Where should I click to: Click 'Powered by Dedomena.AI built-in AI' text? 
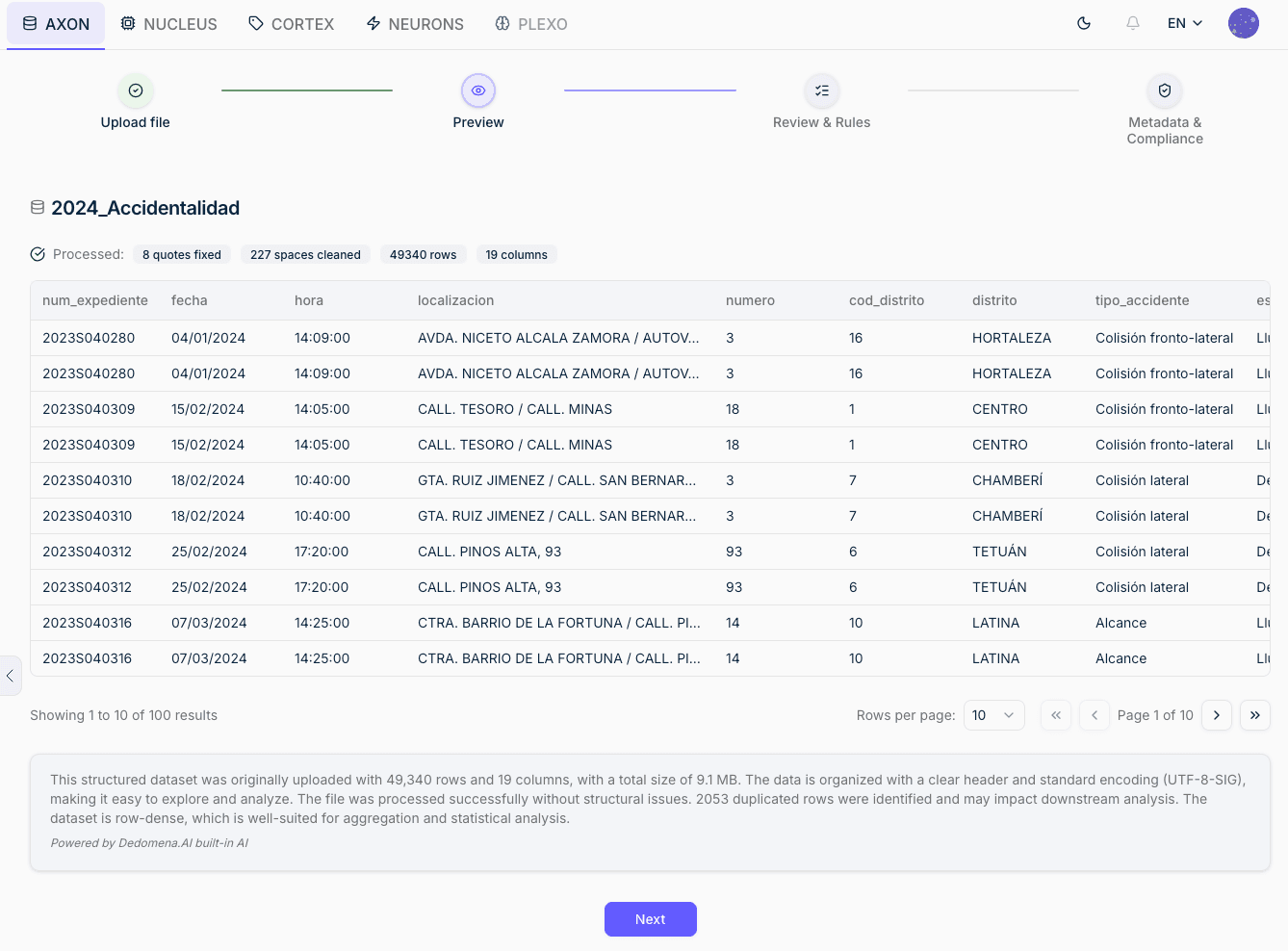[149, 843]
